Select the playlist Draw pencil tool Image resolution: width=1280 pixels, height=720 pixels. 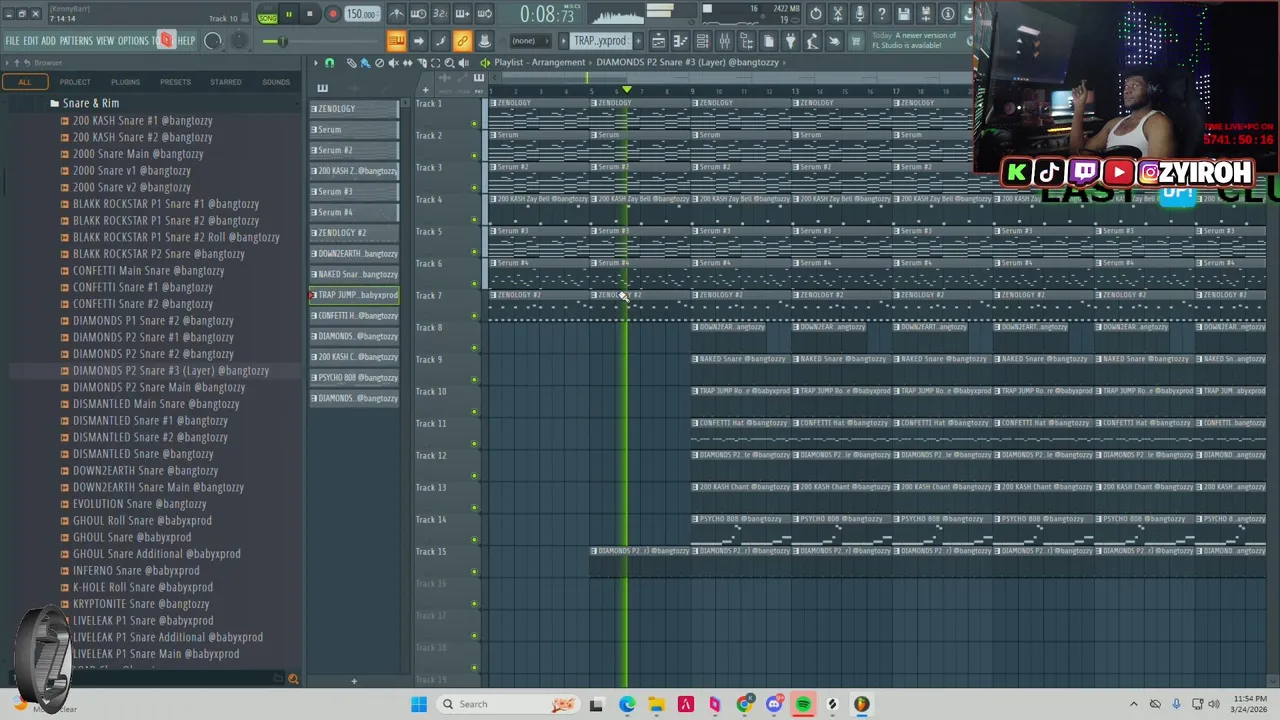click(351, 63)
